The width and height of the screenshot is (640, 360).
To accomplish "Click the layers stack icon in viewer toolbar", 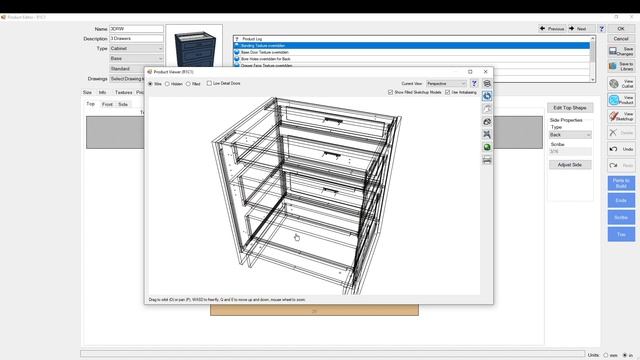I will 487,83.
